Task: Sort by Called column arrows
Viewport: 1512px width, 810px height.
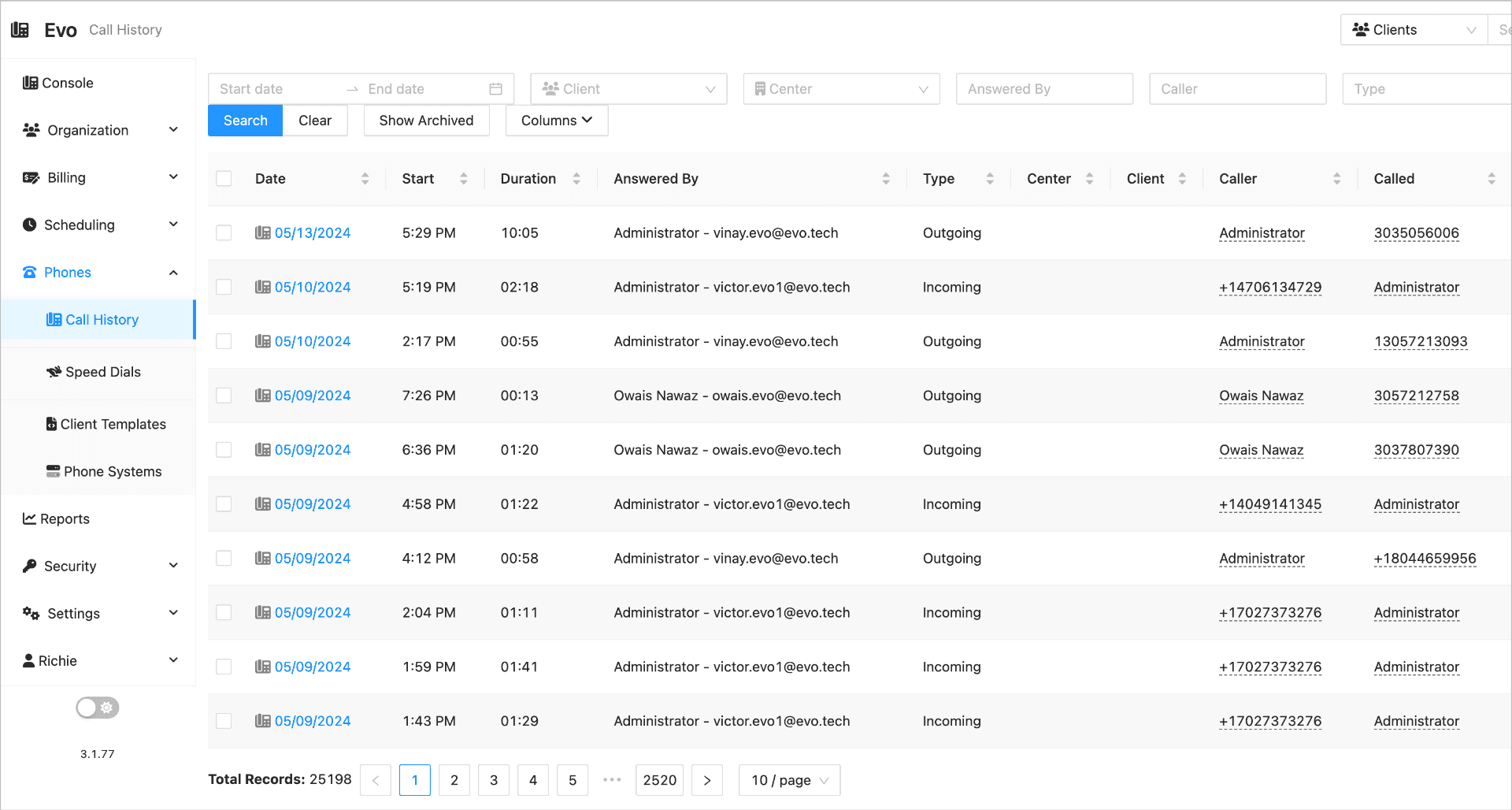Action: 1492,179
